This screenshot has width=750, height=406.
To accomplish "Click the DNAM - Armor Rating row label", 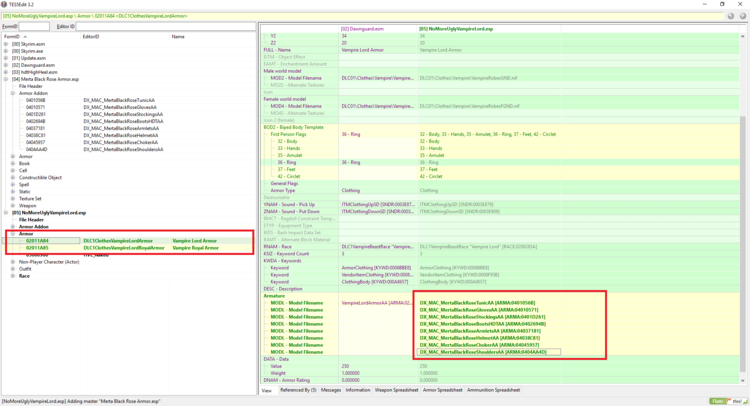I will tap(287, 380).
